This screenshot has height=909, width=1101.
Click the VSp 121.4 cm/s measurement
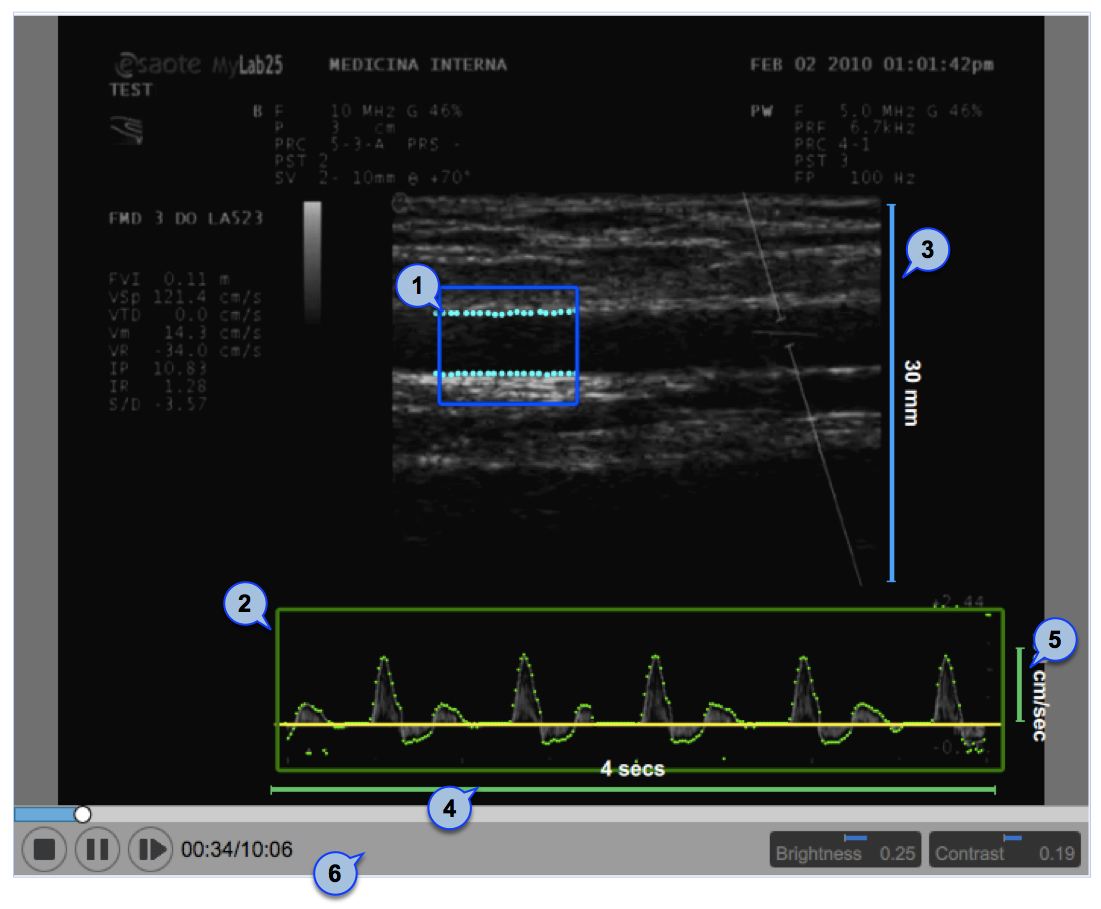185,297
